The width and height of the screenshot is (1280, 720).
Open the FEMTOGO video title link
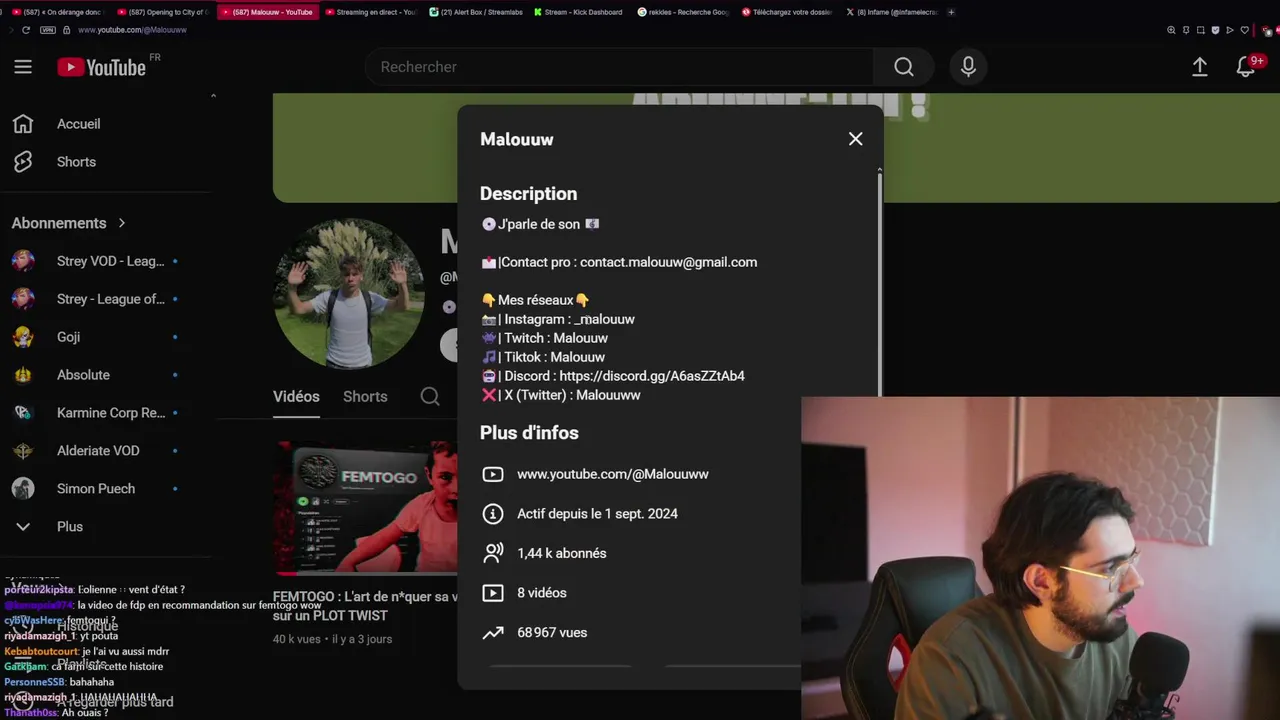point(365,606)
